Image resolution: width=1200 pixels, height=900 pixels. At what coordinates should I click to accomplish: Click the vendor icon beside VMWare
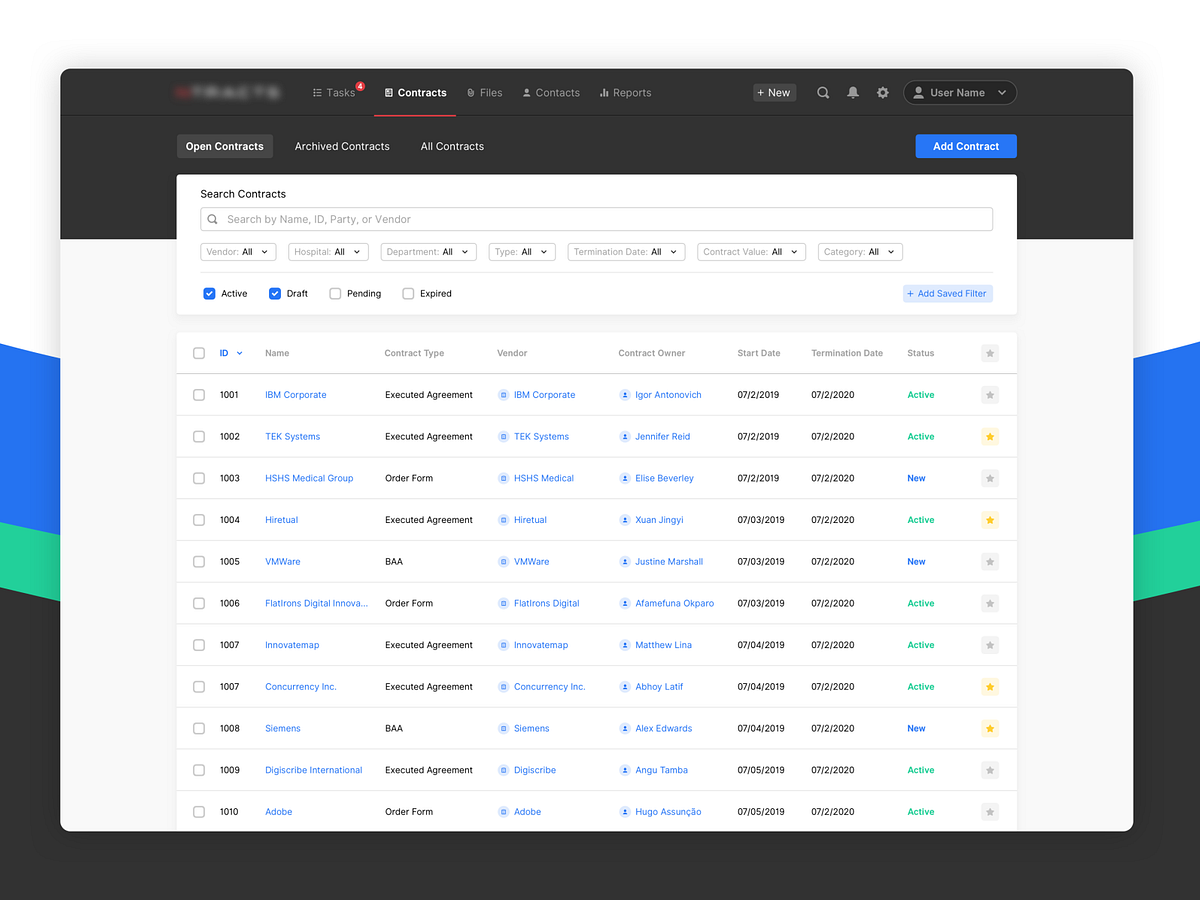(502, 561)
